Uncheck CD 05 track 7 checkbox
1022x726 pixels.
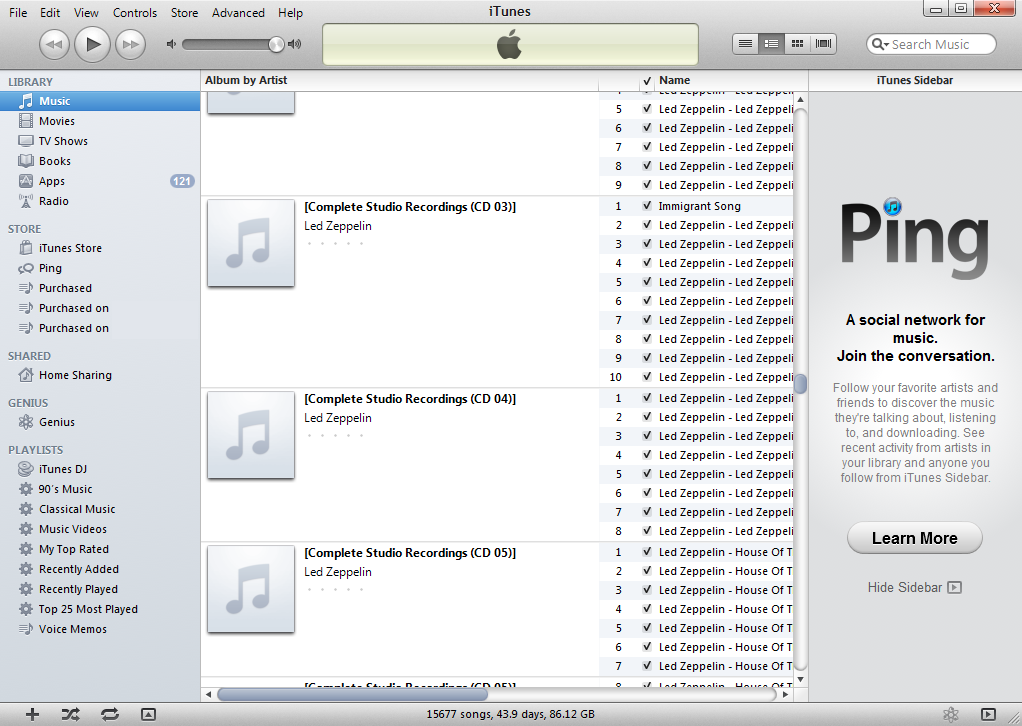(647, 666)
